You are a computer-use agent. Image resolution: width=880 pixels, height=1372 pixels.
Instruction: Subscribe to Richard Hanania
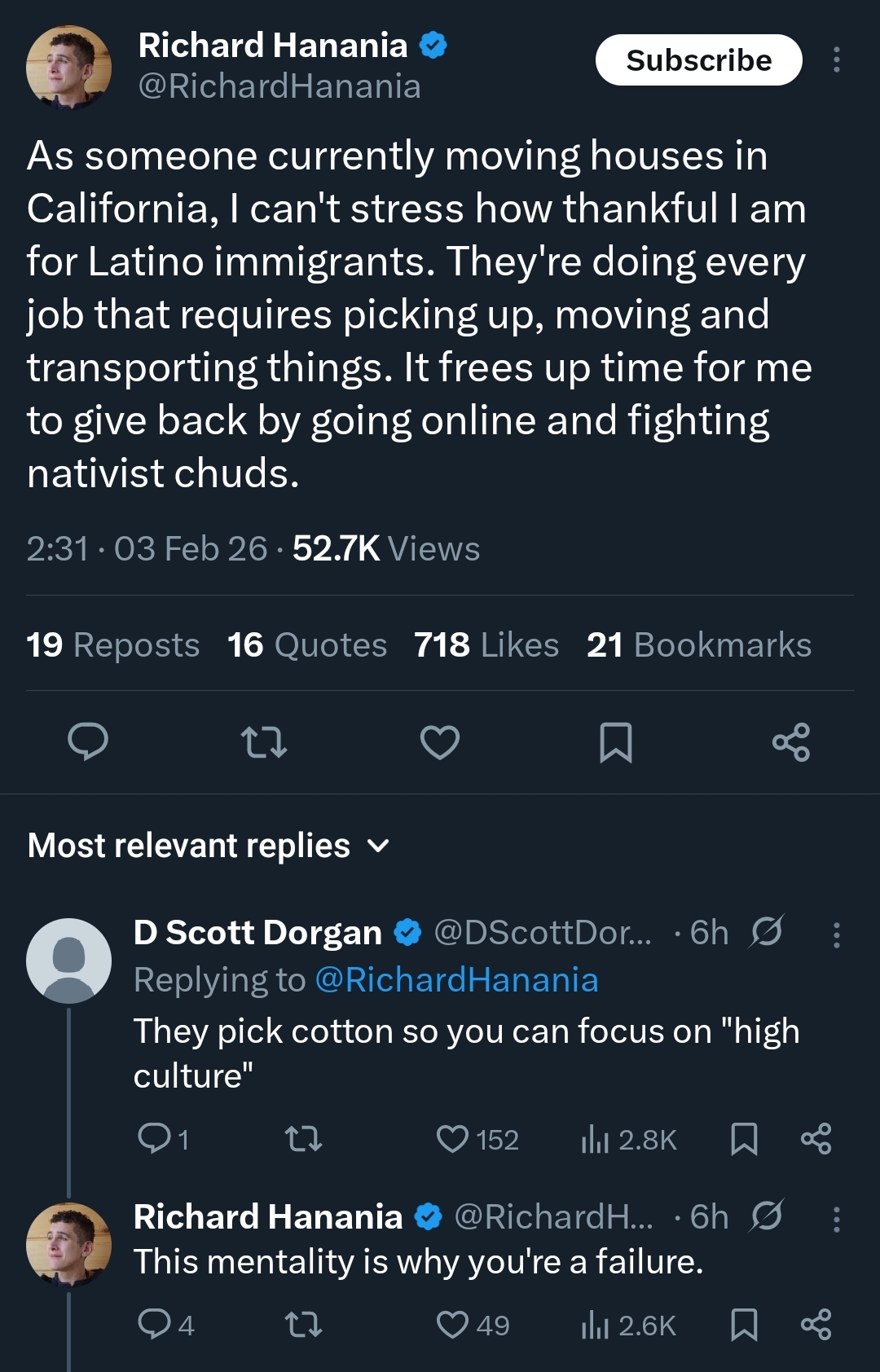[x=698, y=60]
